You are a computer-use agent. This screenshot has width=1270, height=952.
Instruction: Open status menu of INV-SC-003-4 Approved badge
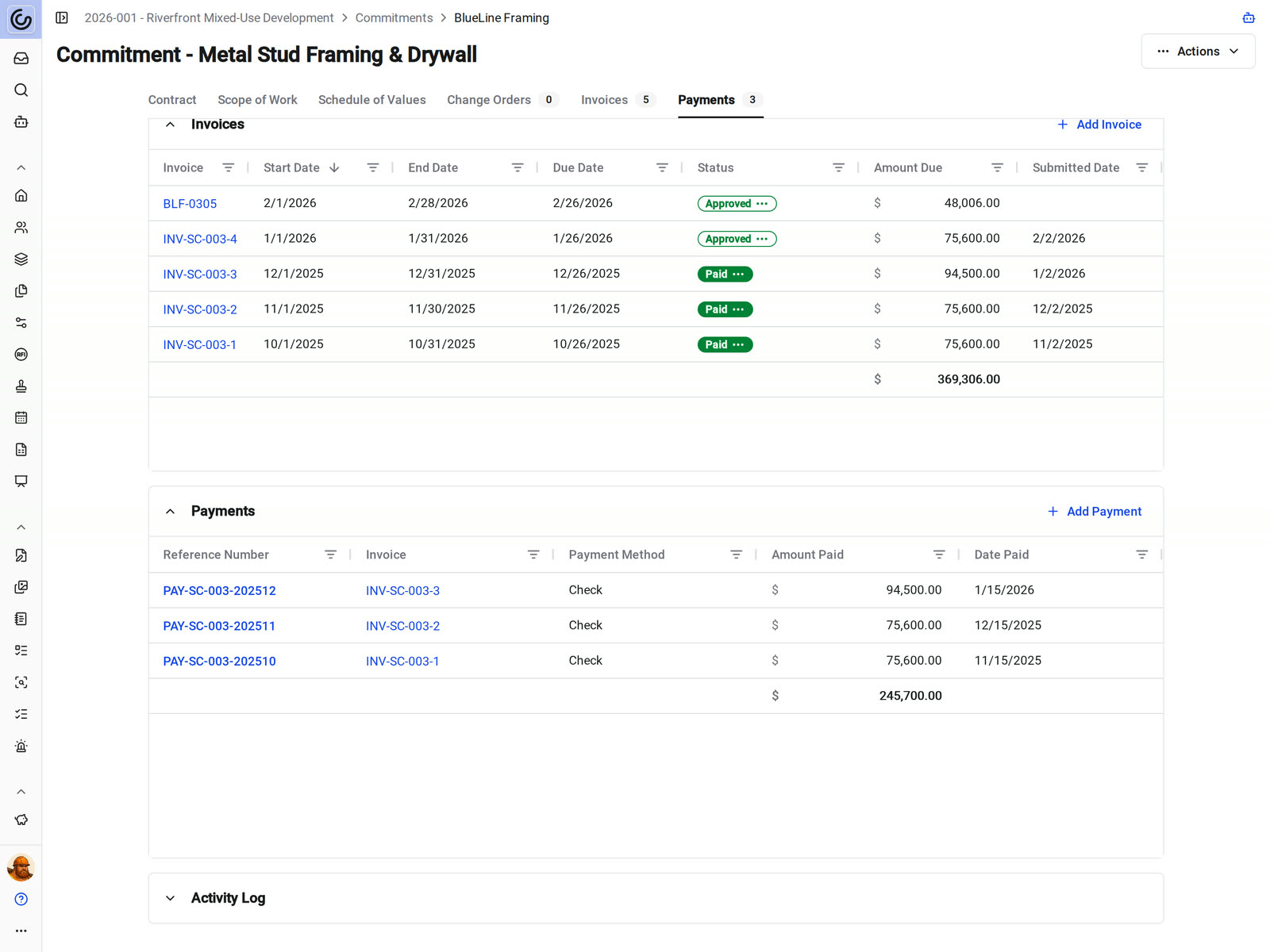pyautogui.click(x=762, y=239)
